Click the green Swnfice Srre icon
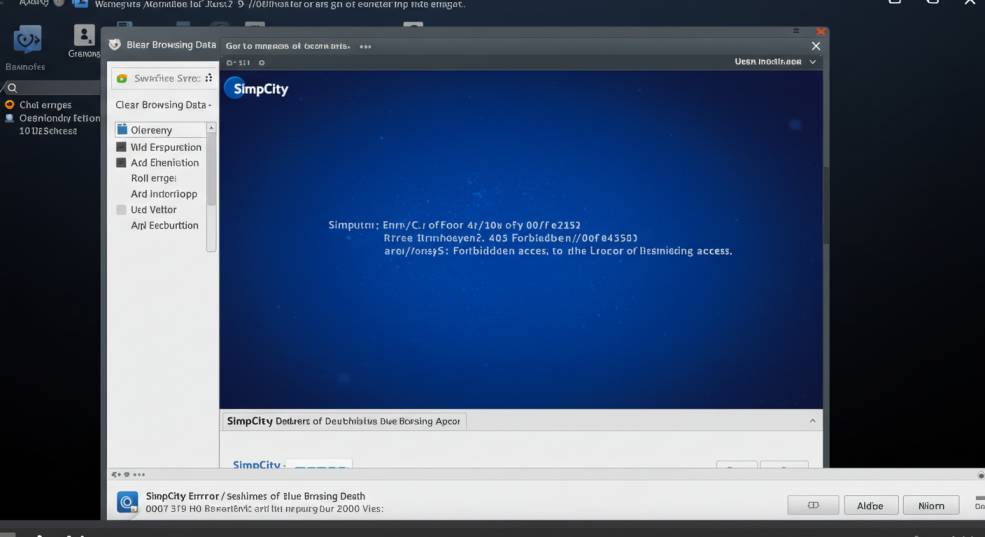This screenshot has width=985, height=537. tap(122, 78)
